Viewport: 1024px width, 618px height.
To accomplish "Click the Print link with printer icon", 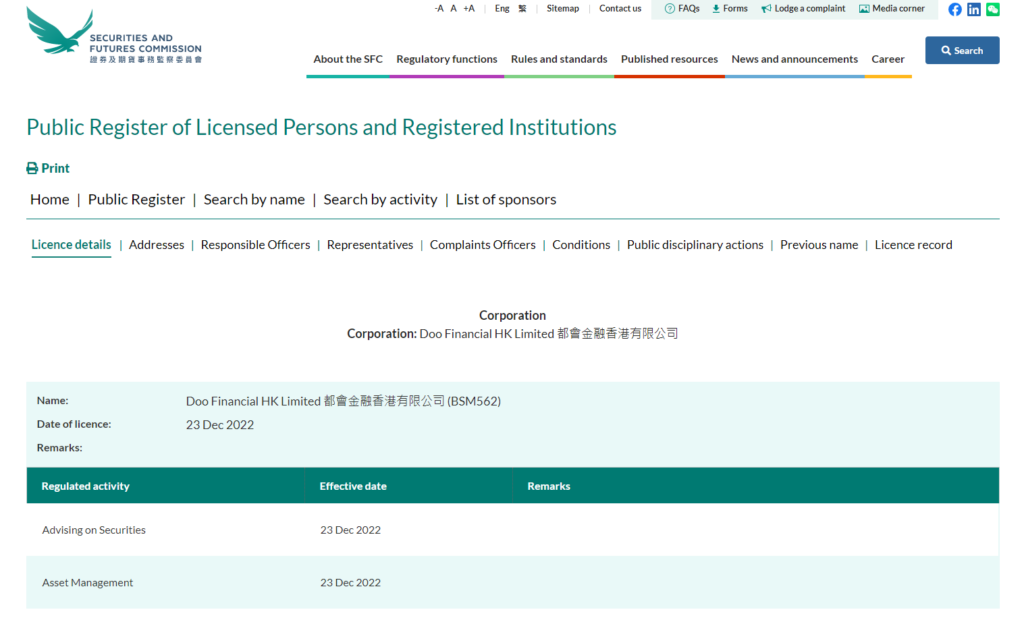I will [x=48, y=168].
